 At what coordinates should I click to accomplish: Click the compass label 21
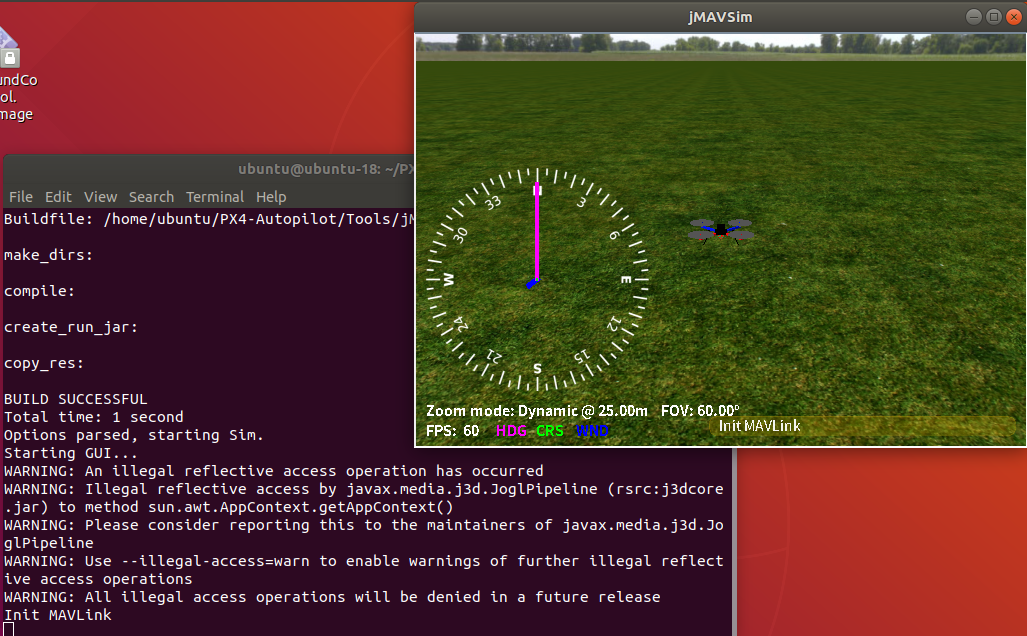tap(494, 357)
